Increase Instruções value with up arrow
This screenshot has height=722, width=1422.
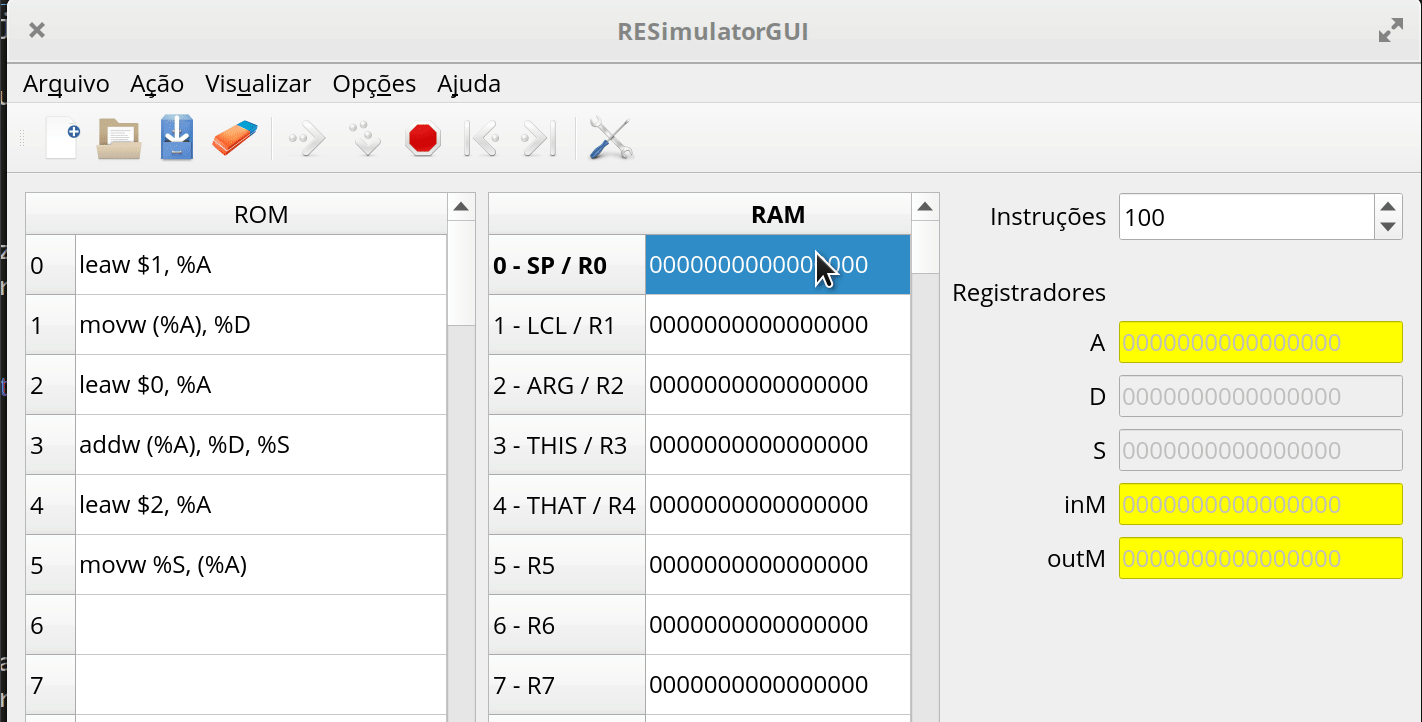click(x=1387, y=207)
